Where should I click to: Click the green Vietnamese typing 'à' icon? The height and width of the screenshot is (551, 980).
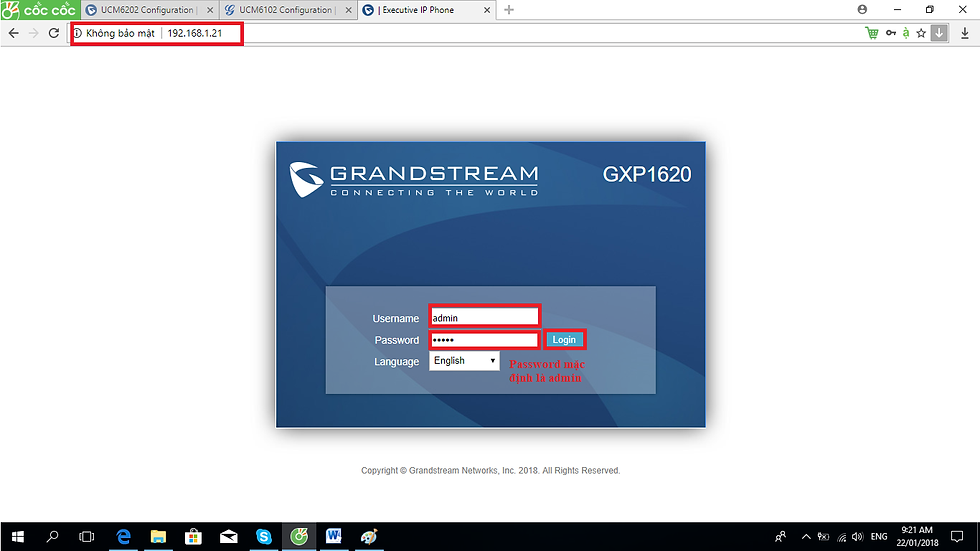tap(906, 33)
